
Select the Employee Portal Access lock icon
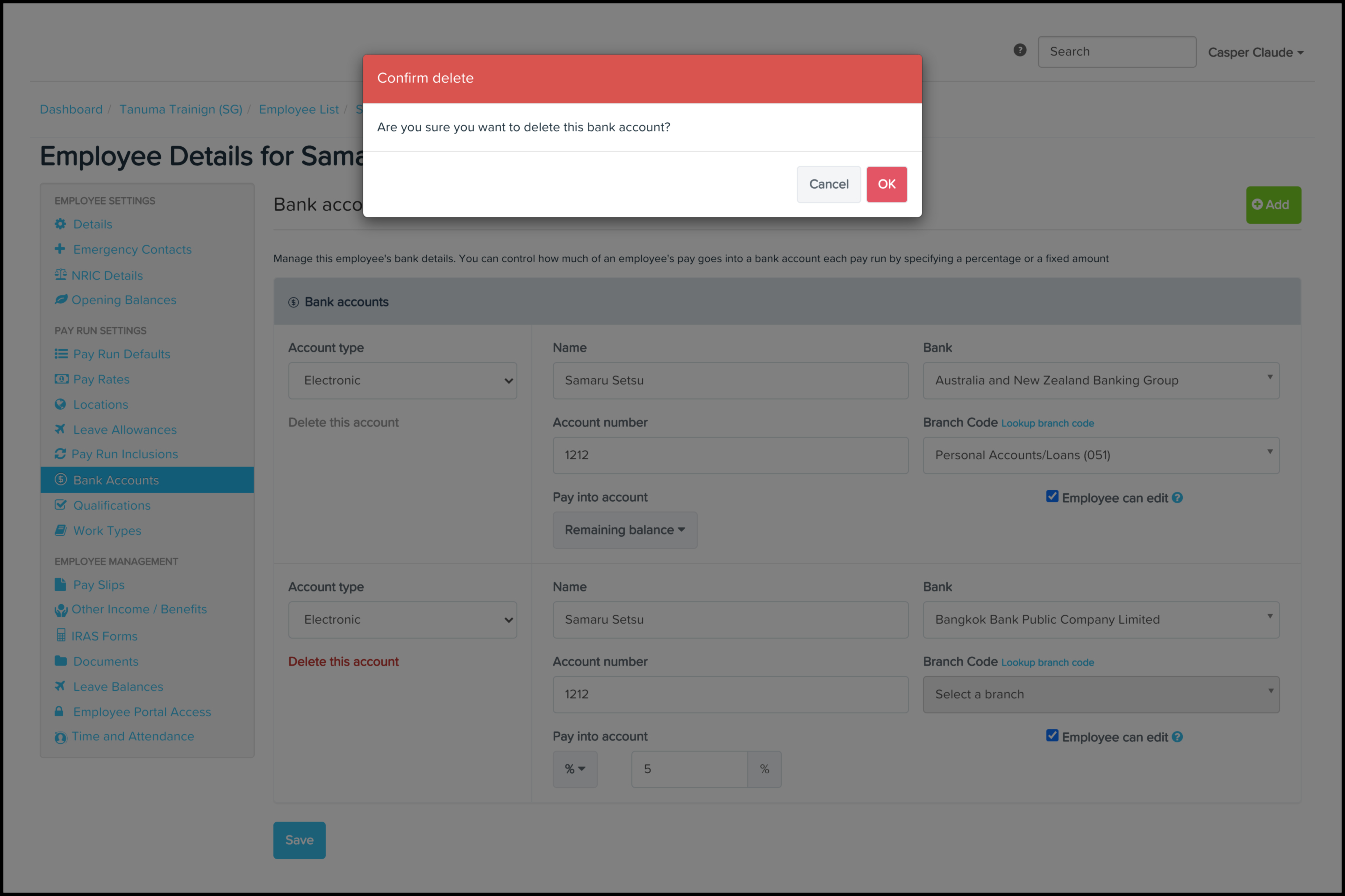click(61, 711)
